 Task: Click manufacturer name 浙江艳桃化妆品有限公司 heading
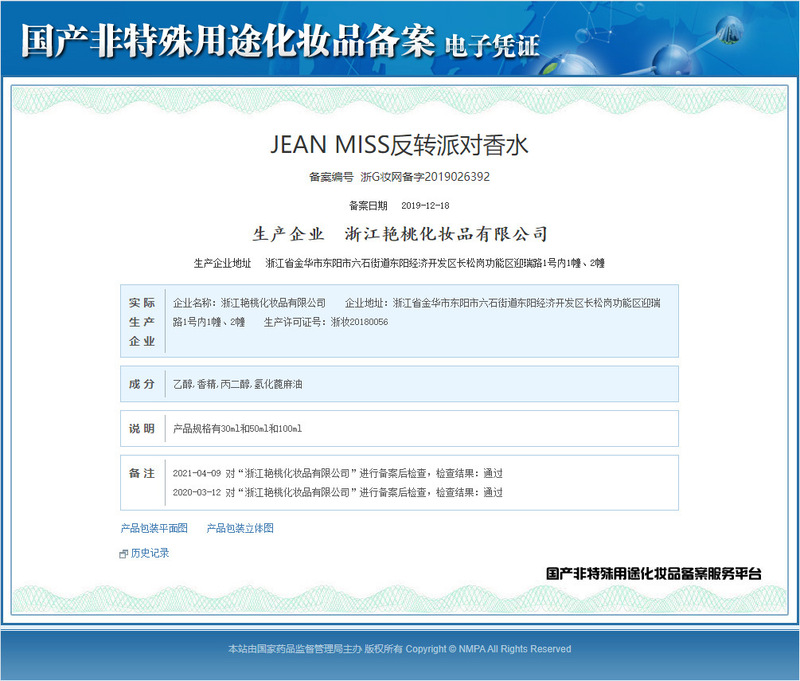click(x=446, y=234)
